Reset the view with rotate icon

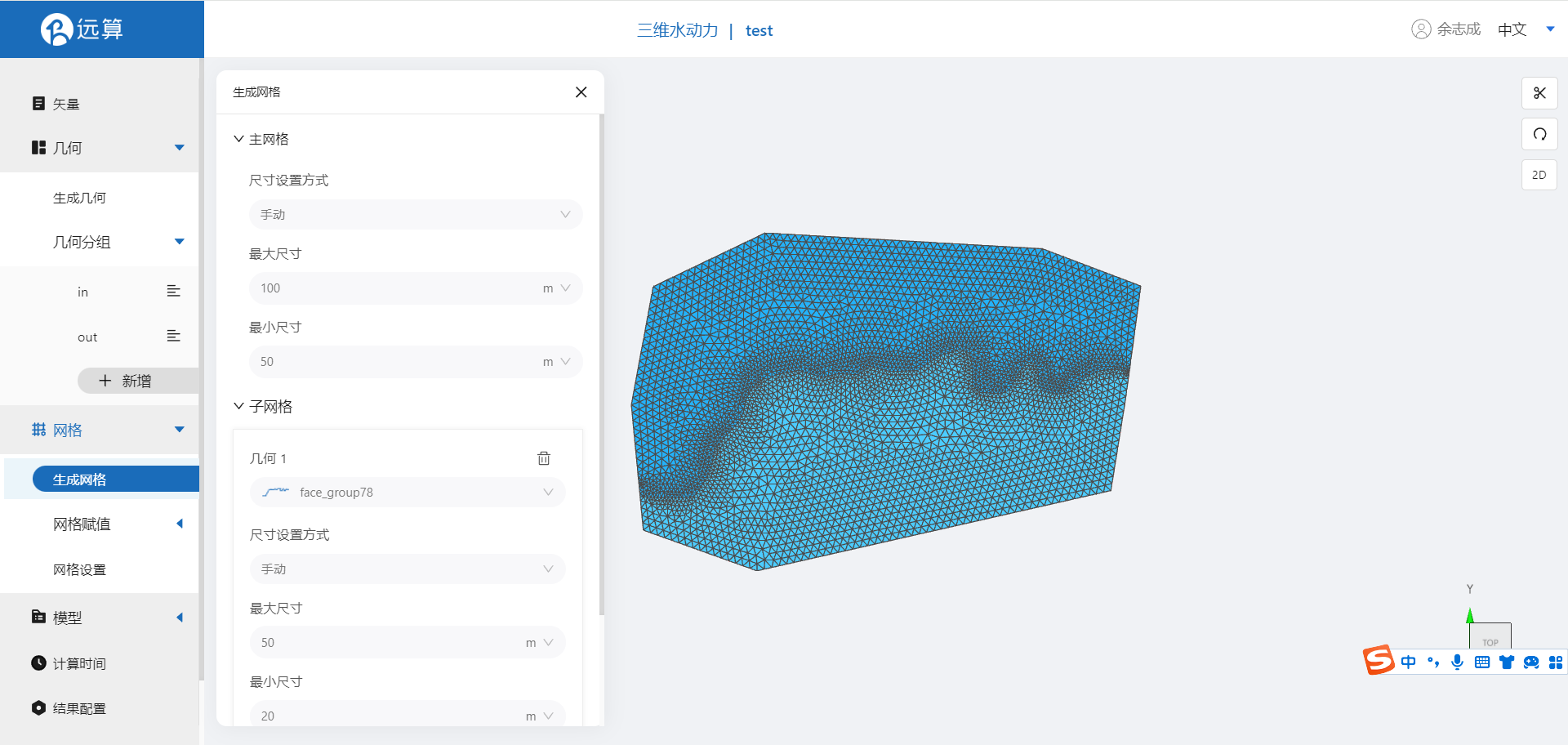pos(1539,134)
